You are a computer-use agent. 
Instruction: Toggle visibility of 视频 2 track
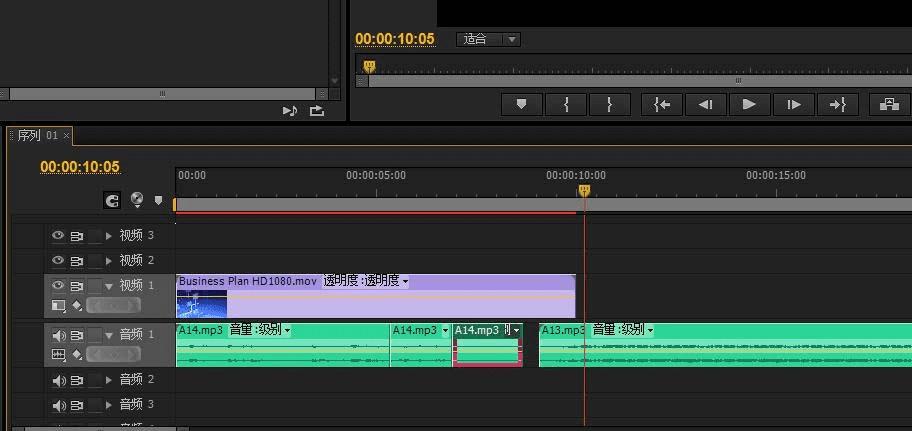(x=58, y=261)
